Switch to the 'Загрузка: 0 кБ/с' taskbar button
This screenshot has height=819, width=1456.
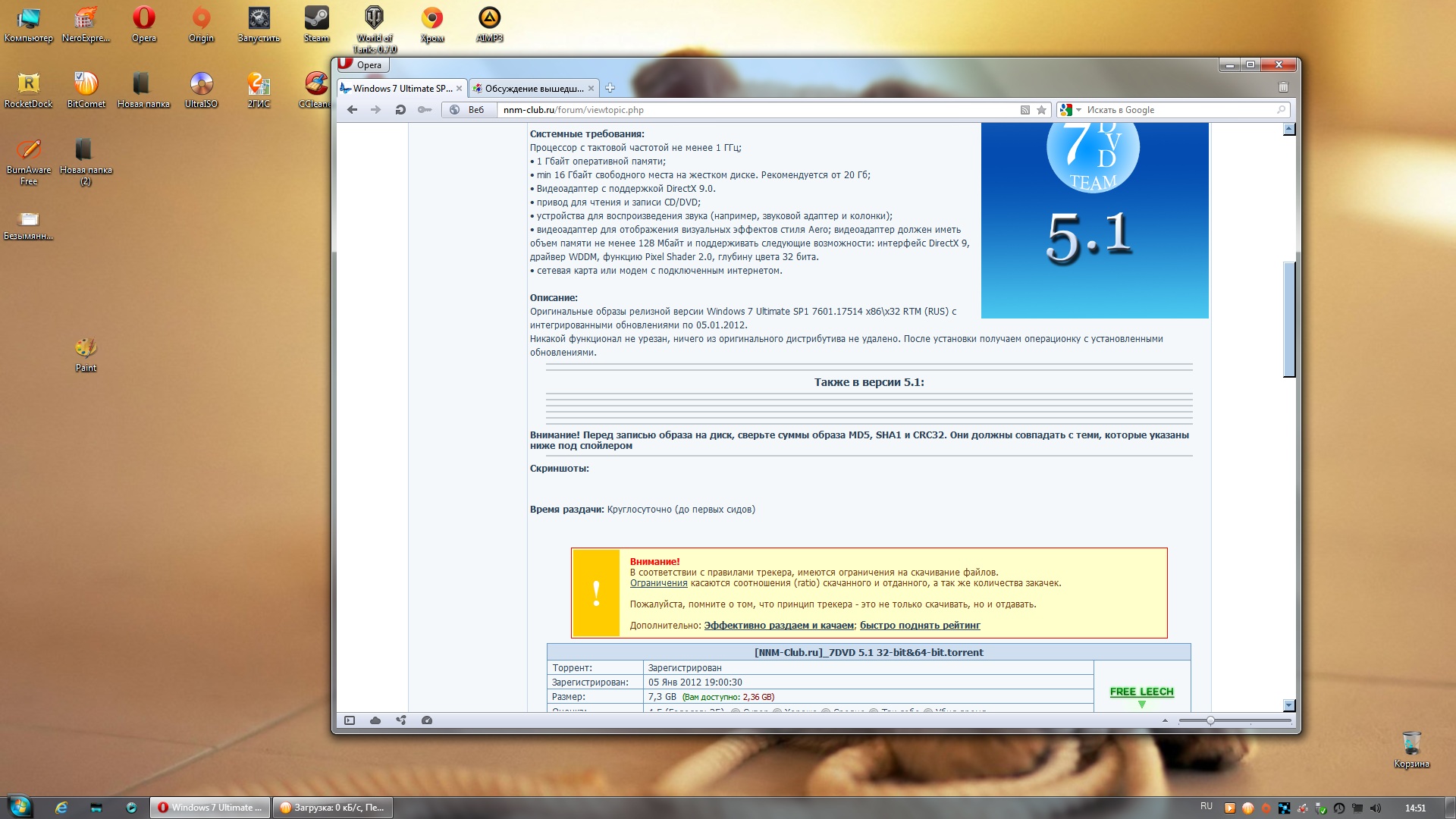(x=333, y=808)
